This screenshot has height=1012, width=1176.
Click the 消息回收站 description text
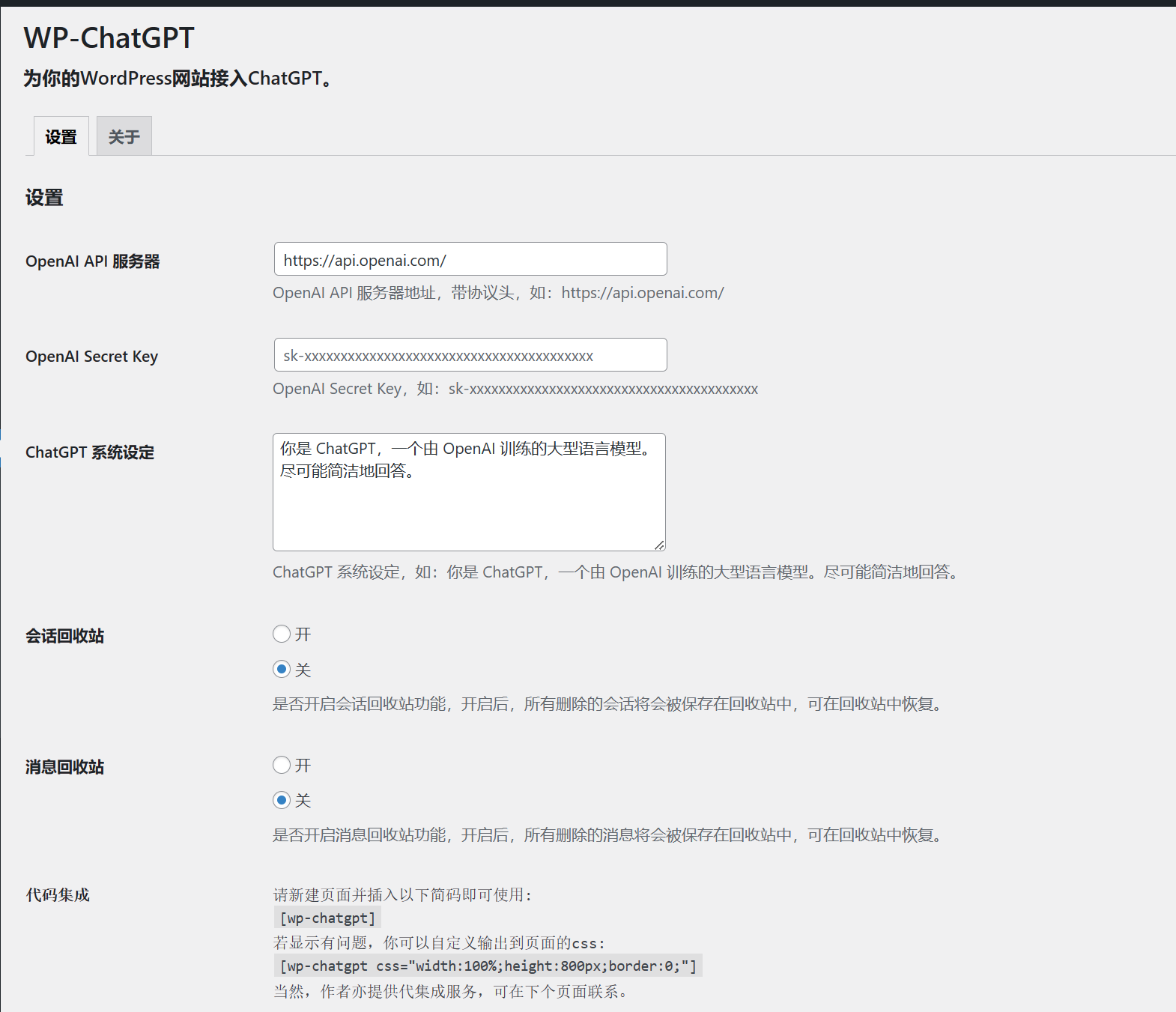(609, 835)
